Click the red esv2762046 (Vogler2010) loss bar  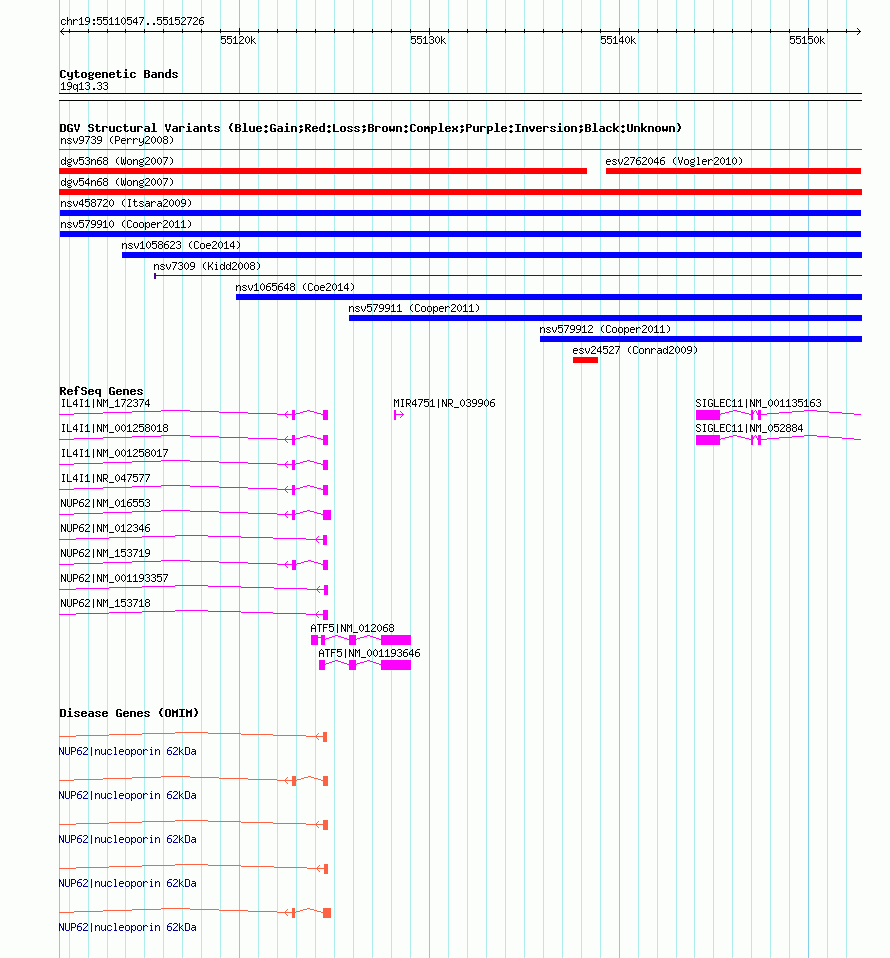click(x=733, y=171)
